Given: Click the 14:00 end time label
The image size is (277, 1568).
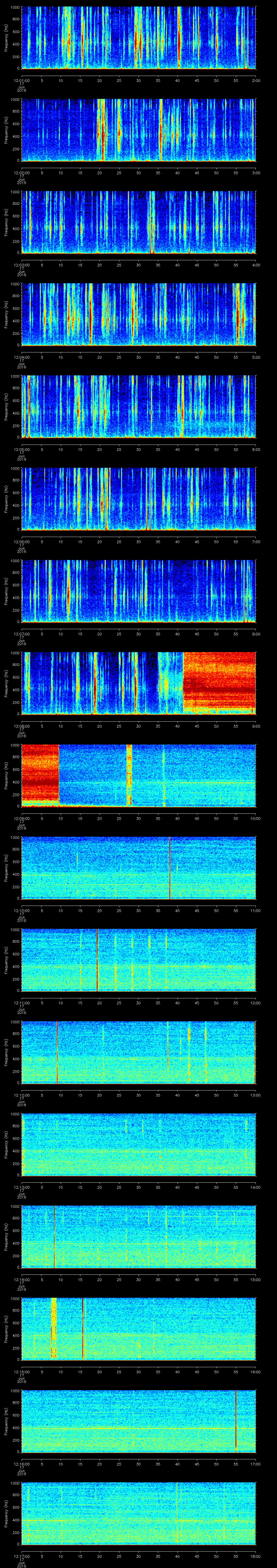Looking at the screenshot, I should pyautogui.click(x=256, y=1186).
